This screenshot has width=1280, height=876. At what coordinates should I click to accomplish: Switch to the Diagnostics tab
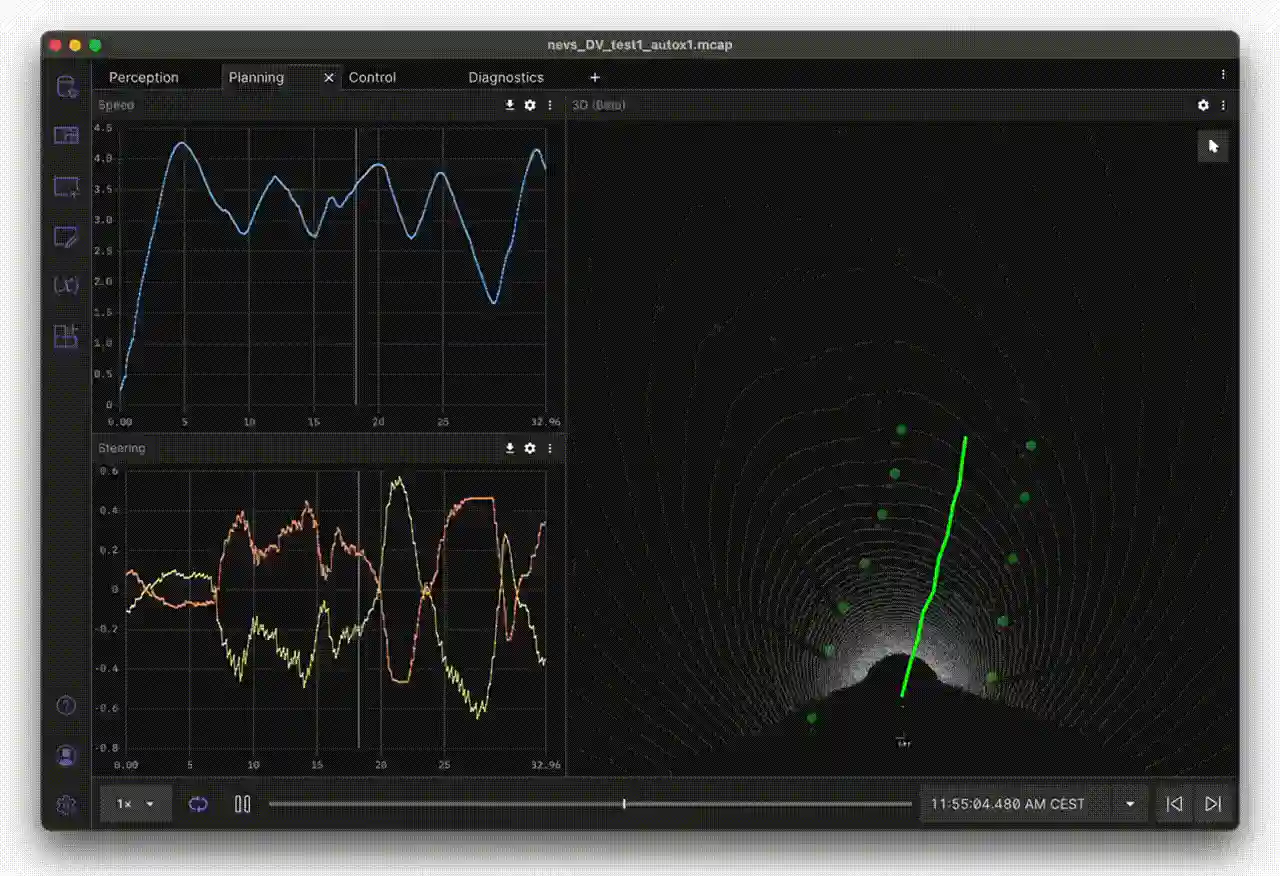506,77
